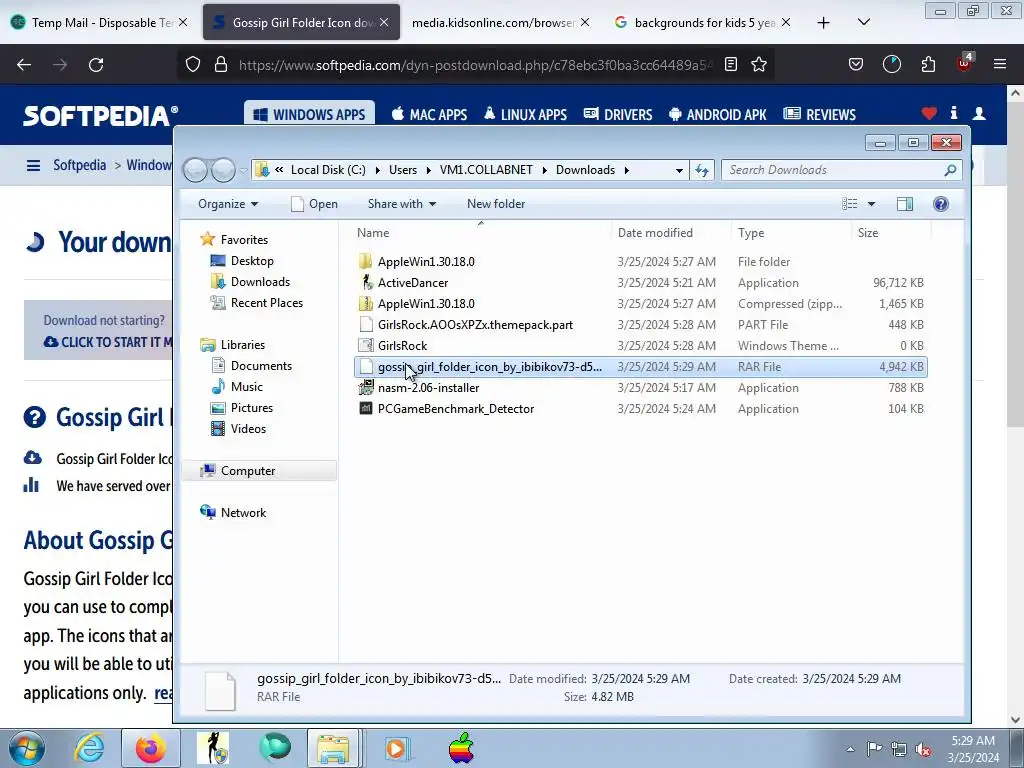1024x768 pixels.
Task: Click the padlock site security icon
Action: 221,65
